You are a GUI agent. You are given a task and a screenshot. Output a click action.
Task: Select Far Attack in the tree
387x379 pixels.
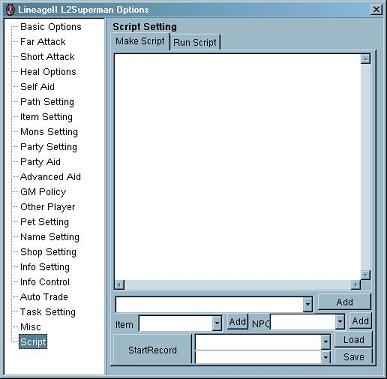[x=43, y=42]
